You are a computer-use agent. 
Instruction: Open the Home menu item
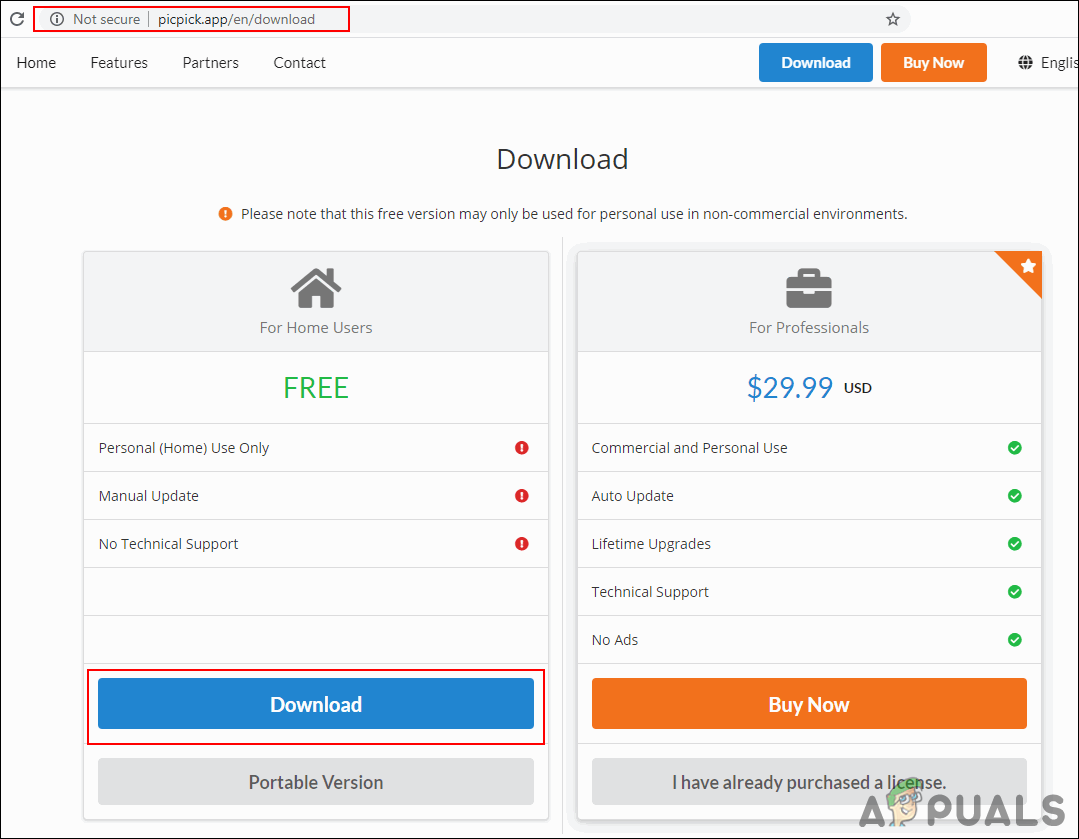point(36,63)
